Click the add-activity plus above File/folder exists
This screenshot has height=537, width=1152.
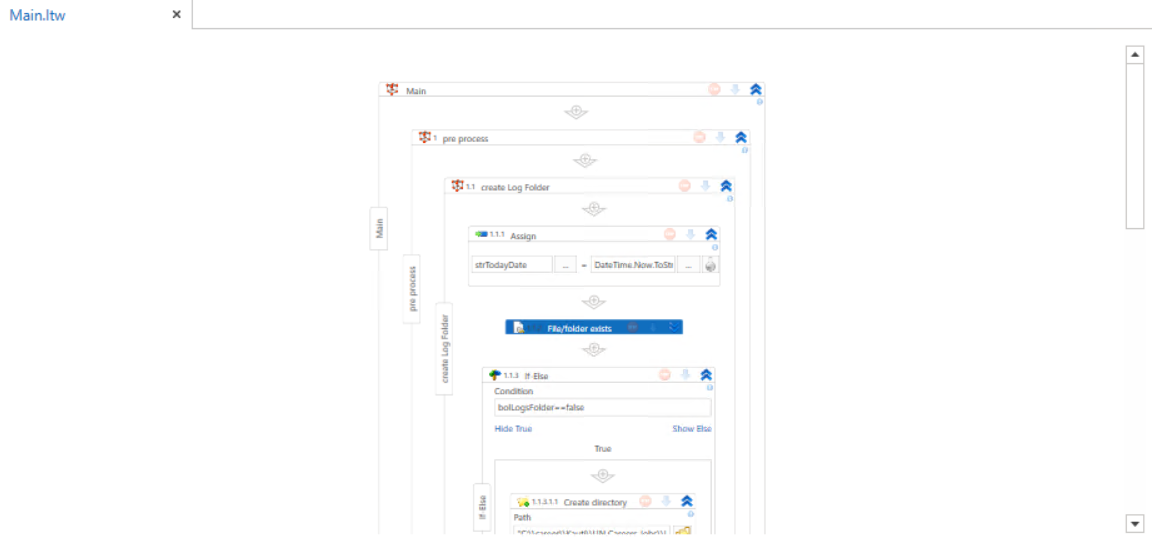click(594, 302)
